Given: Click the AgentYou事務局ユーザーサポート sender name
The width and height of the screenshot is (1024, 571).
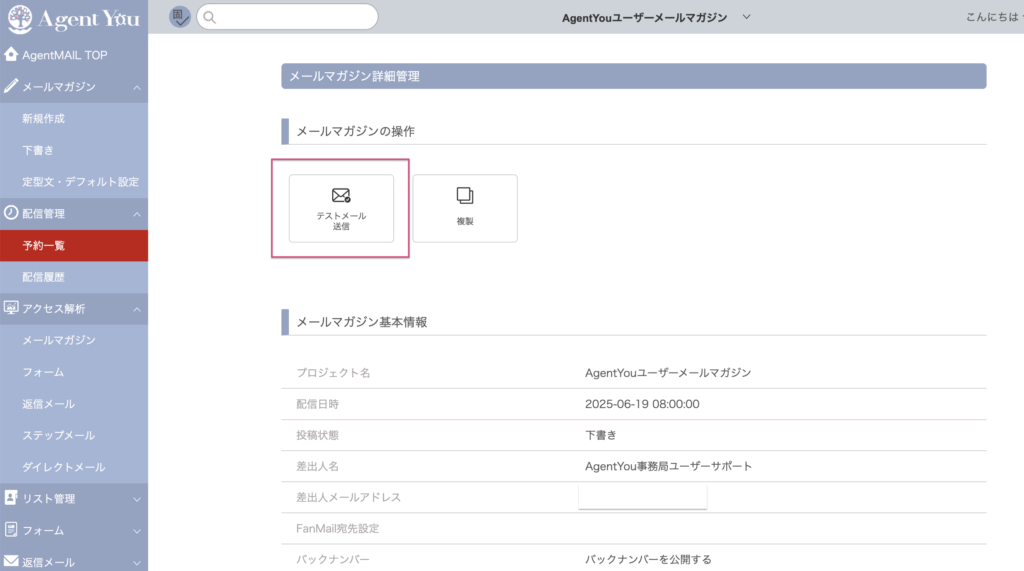Looking at the screenshot, I should 668,466.
